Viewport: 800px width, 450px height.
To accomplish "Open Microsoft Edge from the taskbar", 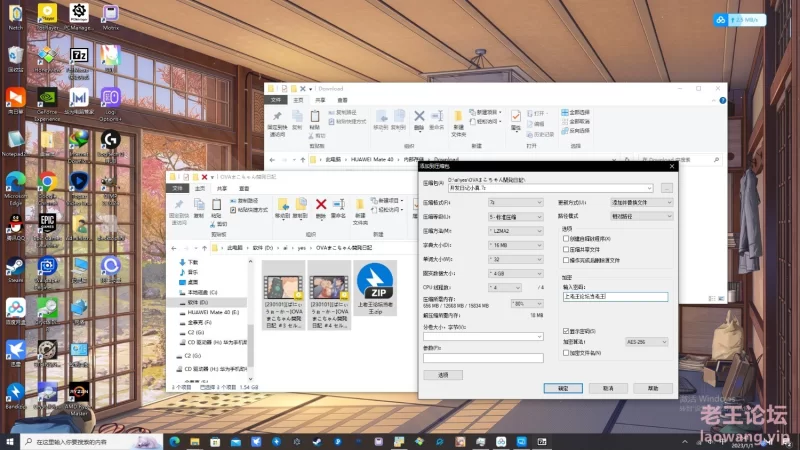I will coord(174,441).
